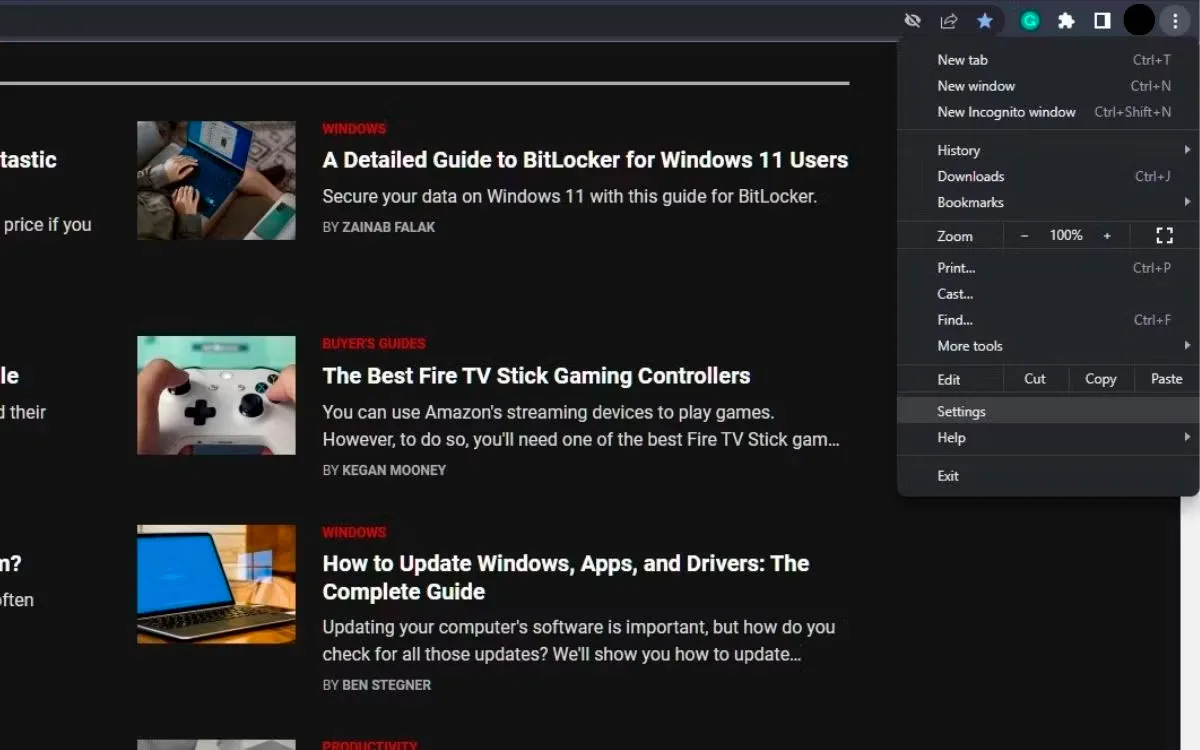The height and width of the screenshot is (750, 1200).
Task: Click the share this page icon
Action: (x=949, y=20)
